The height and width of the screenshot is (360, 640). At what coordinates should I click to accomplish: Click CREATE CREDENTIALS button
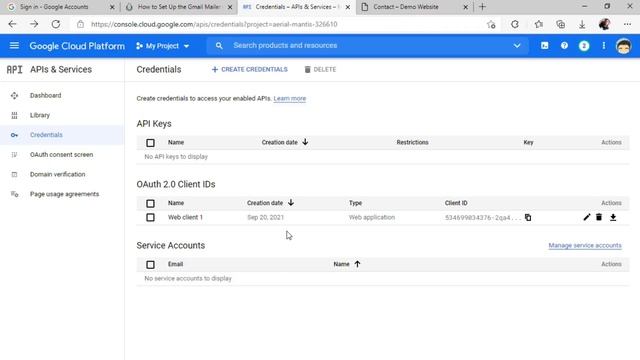249,69
